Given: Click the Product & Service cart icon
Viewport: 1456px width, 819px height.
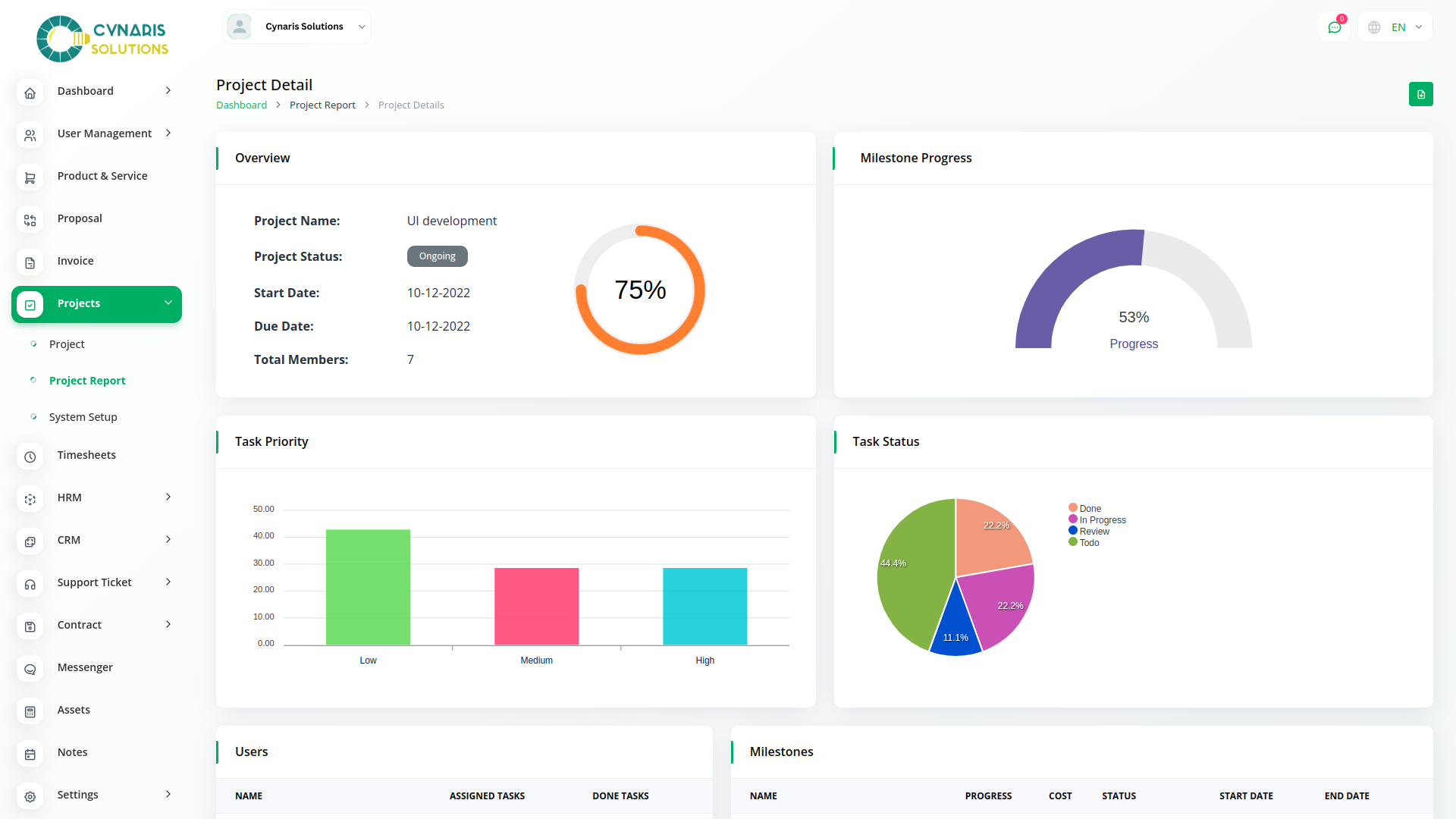Looking at the screenshot, I should click(x=30, y=177).
